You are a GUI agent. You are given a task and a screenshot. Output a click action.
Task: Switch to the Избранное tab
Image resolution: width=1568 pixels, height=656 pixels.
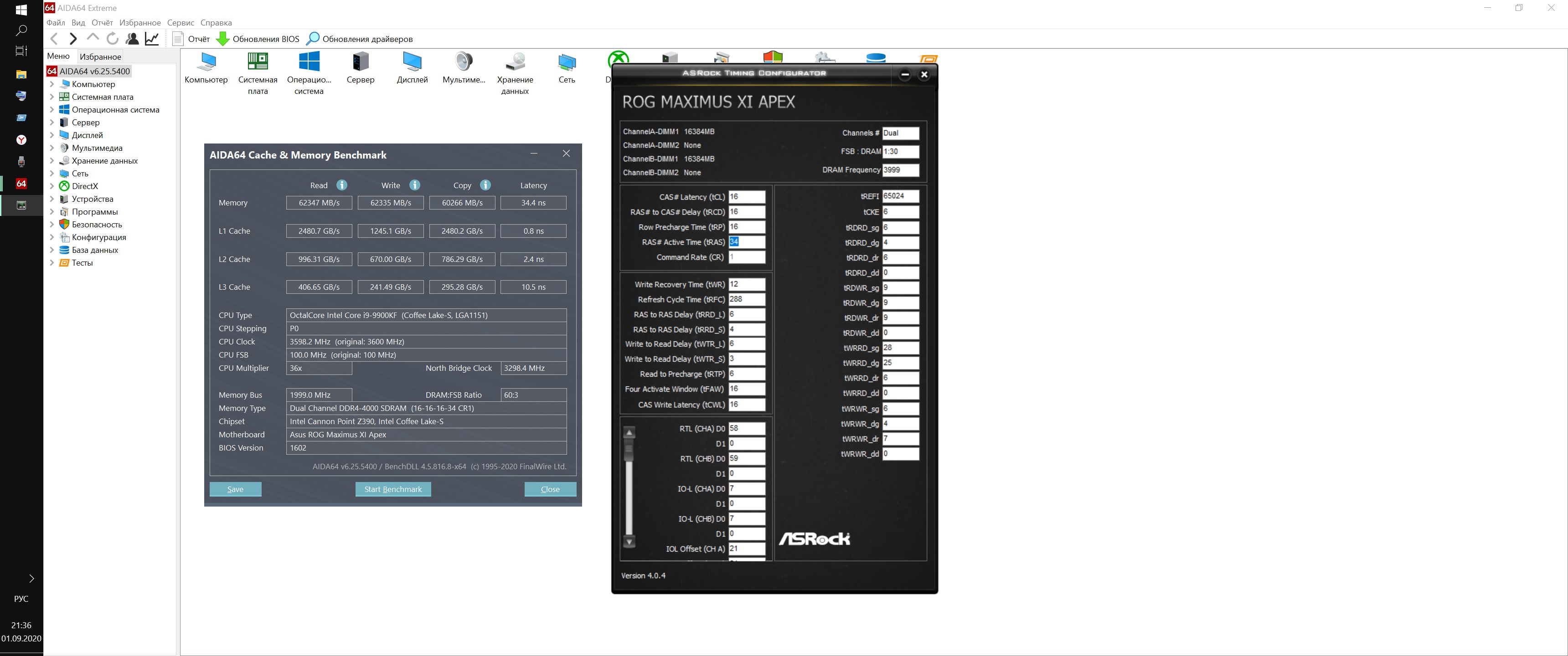pyautogui.click(x=100, y=56)
